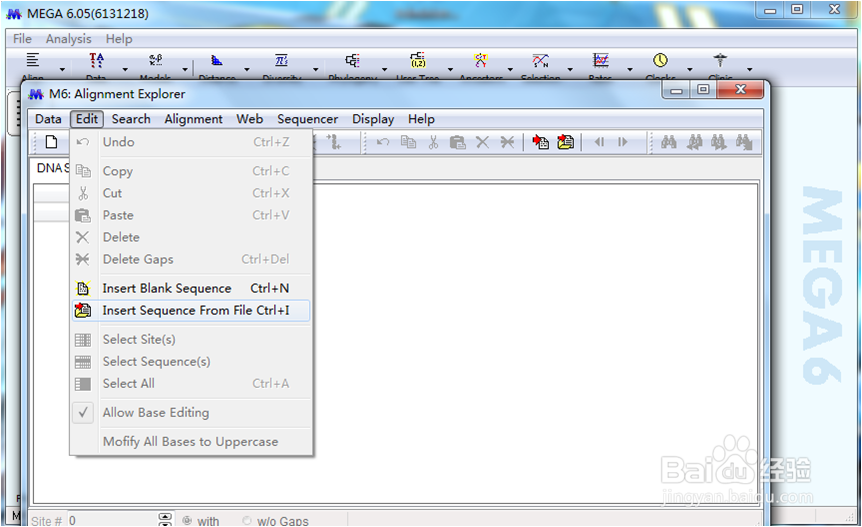Image resolution: width=862 pixels, height=527 pixels.
Task: Click the Clocks icon in MEGA toolbar
Action: tap(660, 59)
